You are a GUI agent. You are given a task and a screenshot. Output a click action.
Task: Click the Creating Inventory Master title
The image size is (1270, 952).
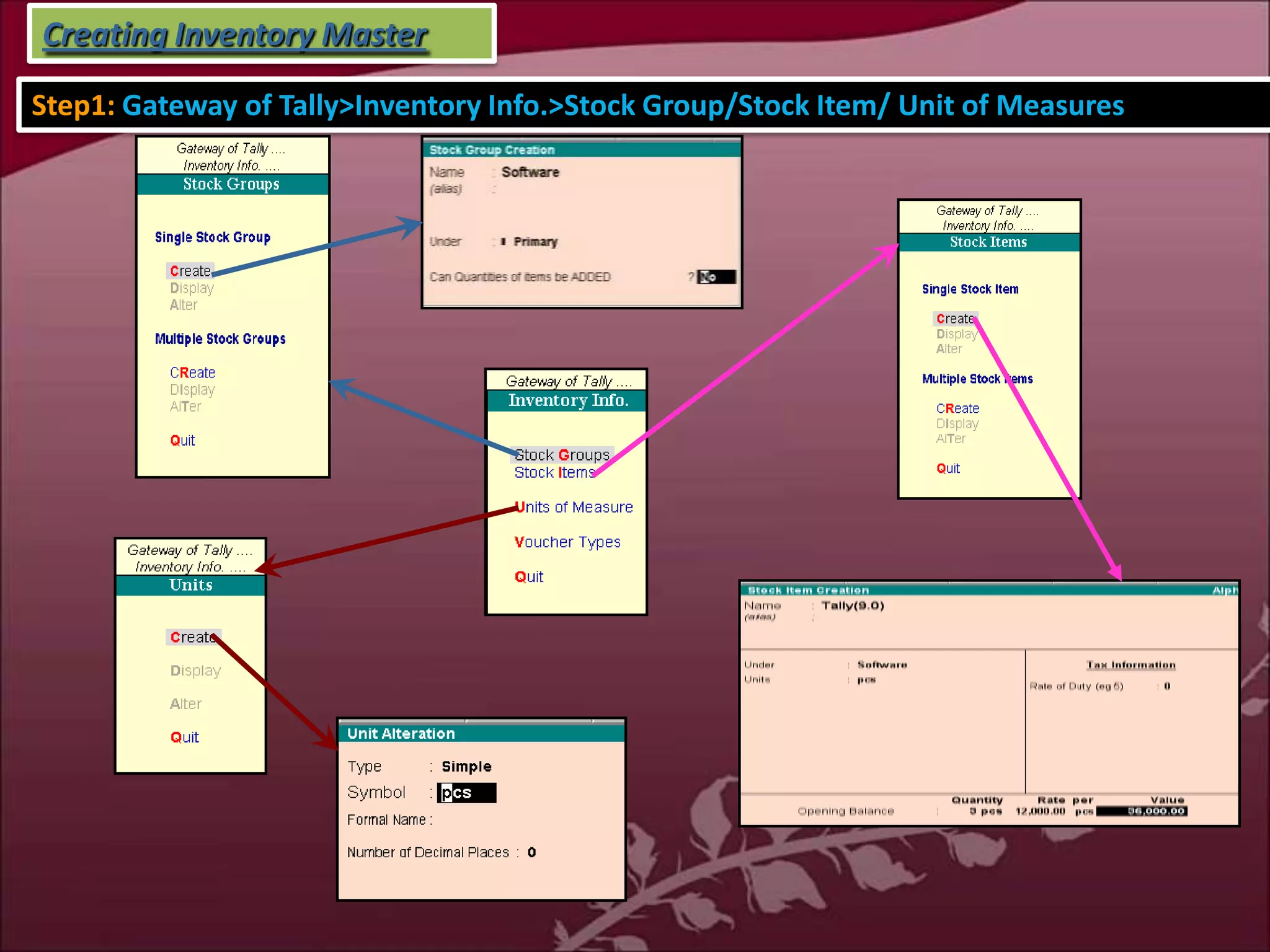236,35
